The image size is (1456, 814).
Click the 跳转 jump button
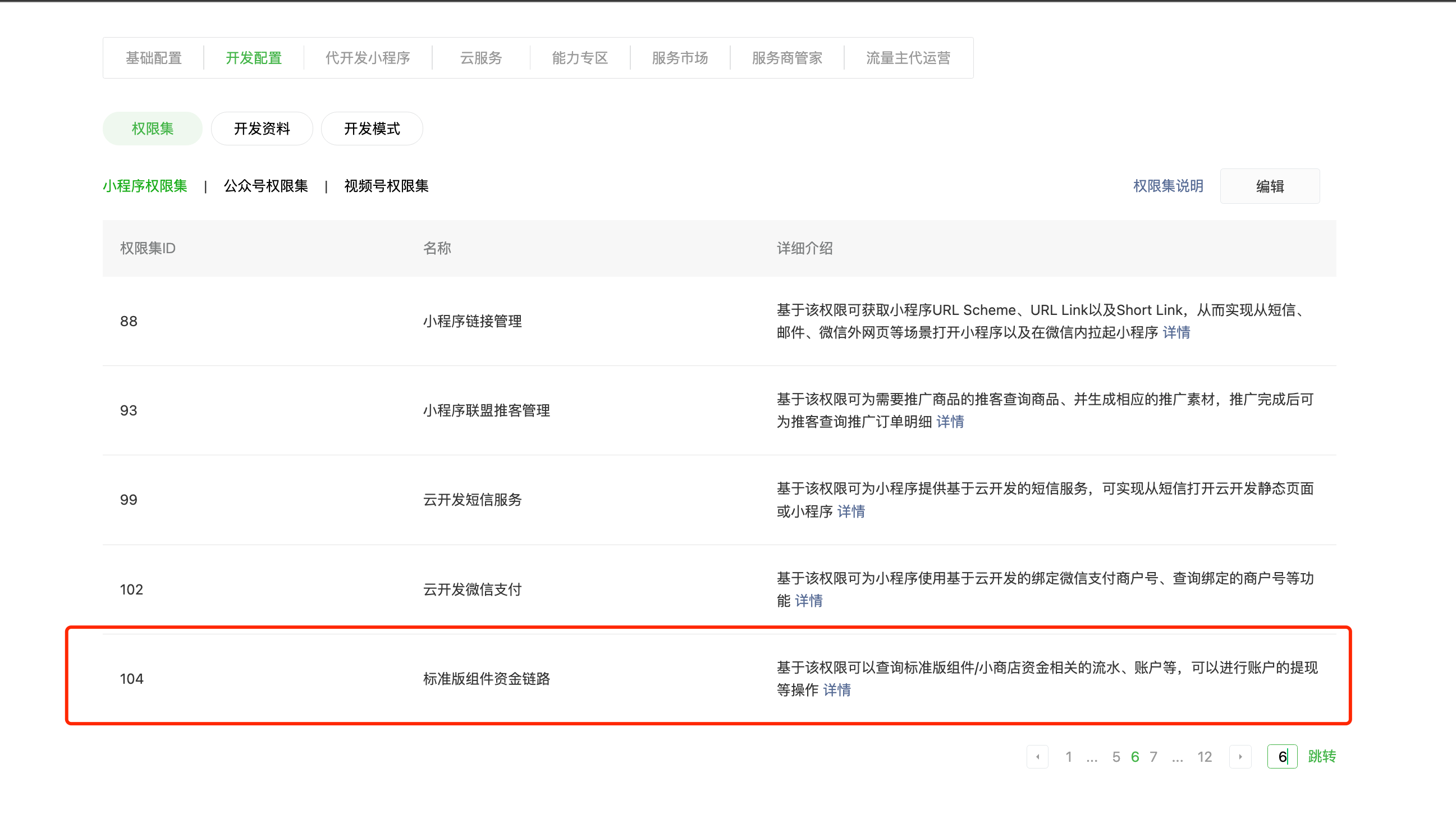click(1321, 757)
